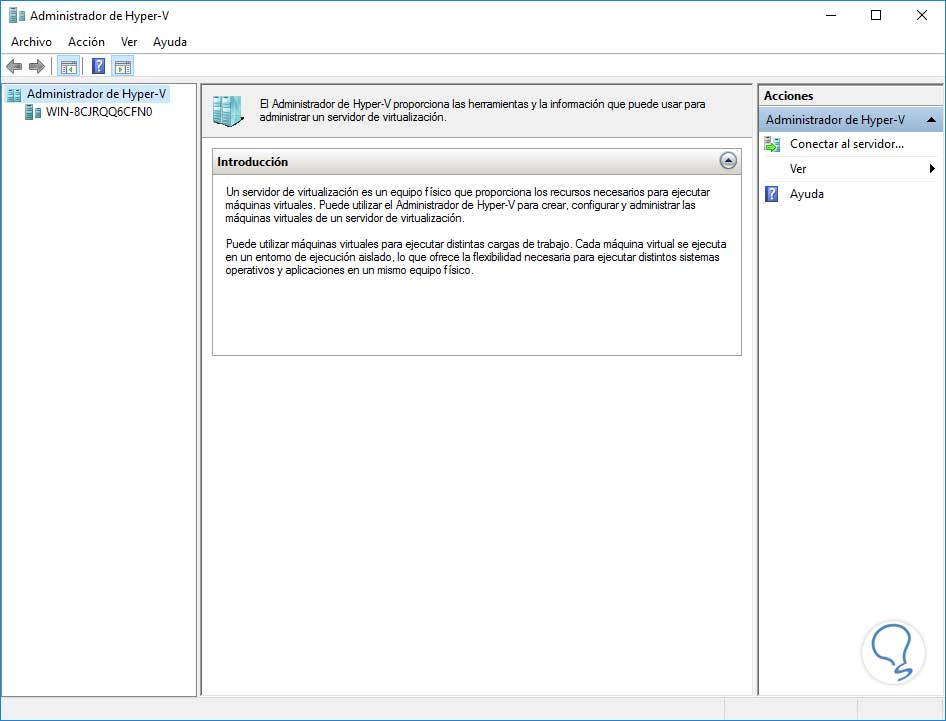Click the Ver action in Acciones pane
Image resolution: width=946 pixels, height=721 pixels.
point(798,169)
